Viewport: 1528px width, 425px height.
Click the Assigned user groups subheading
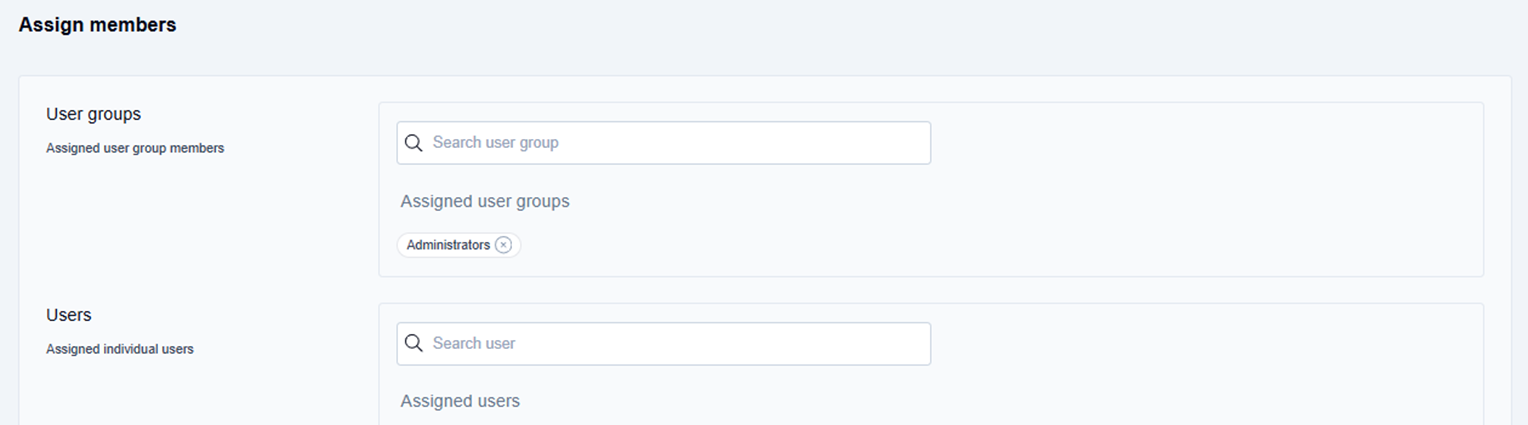tap(485, 201)
